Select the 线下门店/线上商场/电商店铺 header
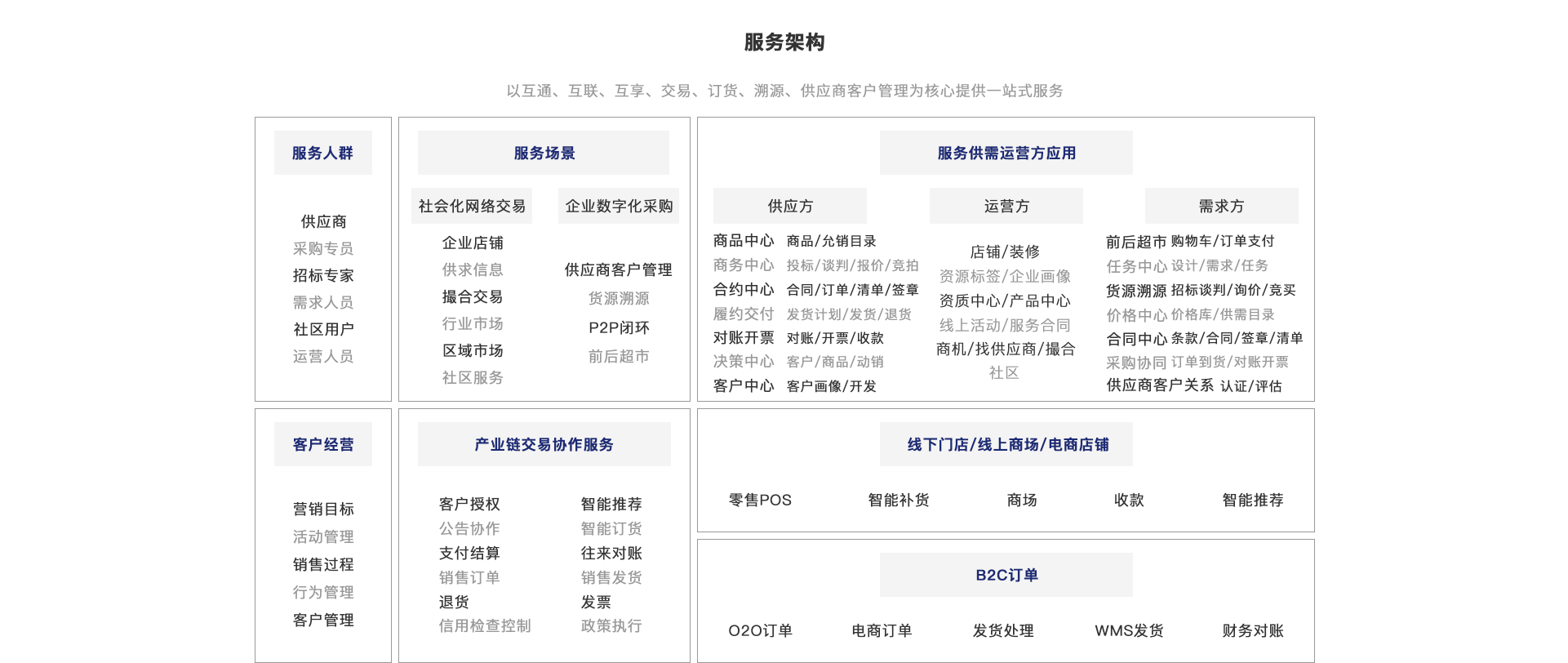The width and height of the screenshot is (1568, 663). [x=1006, y=444]
